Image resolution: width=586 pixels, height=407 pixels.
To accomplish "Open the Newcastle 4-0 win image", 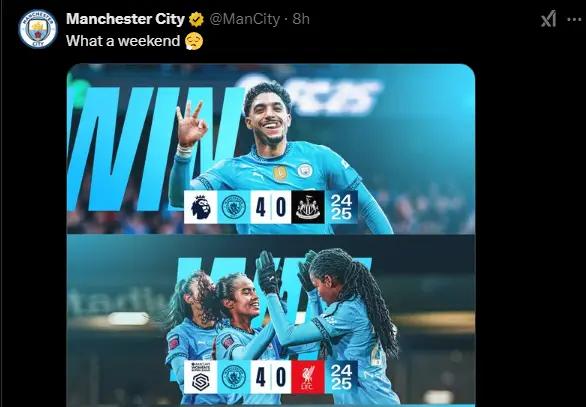I will point(271,149).
